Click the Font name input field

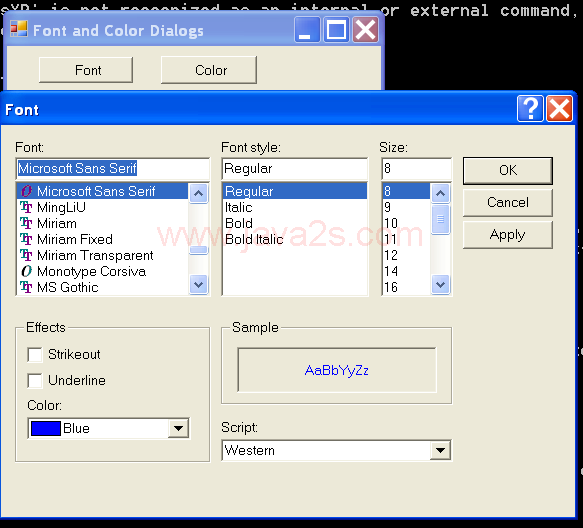pyautogui.click(x=113, y=168)
